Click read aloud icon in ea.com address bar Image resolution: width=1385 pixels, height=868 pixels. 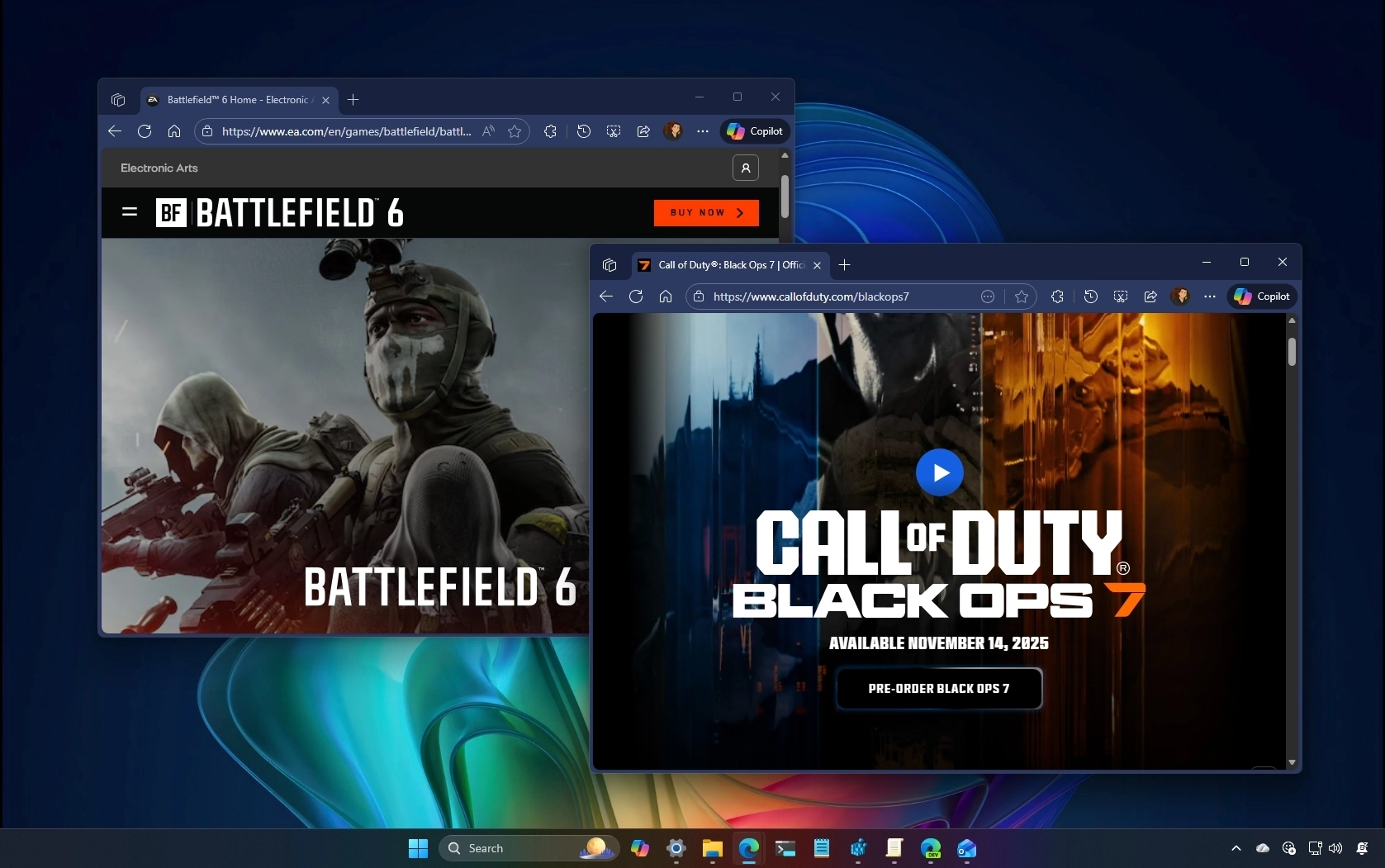(x=489, y=131)
